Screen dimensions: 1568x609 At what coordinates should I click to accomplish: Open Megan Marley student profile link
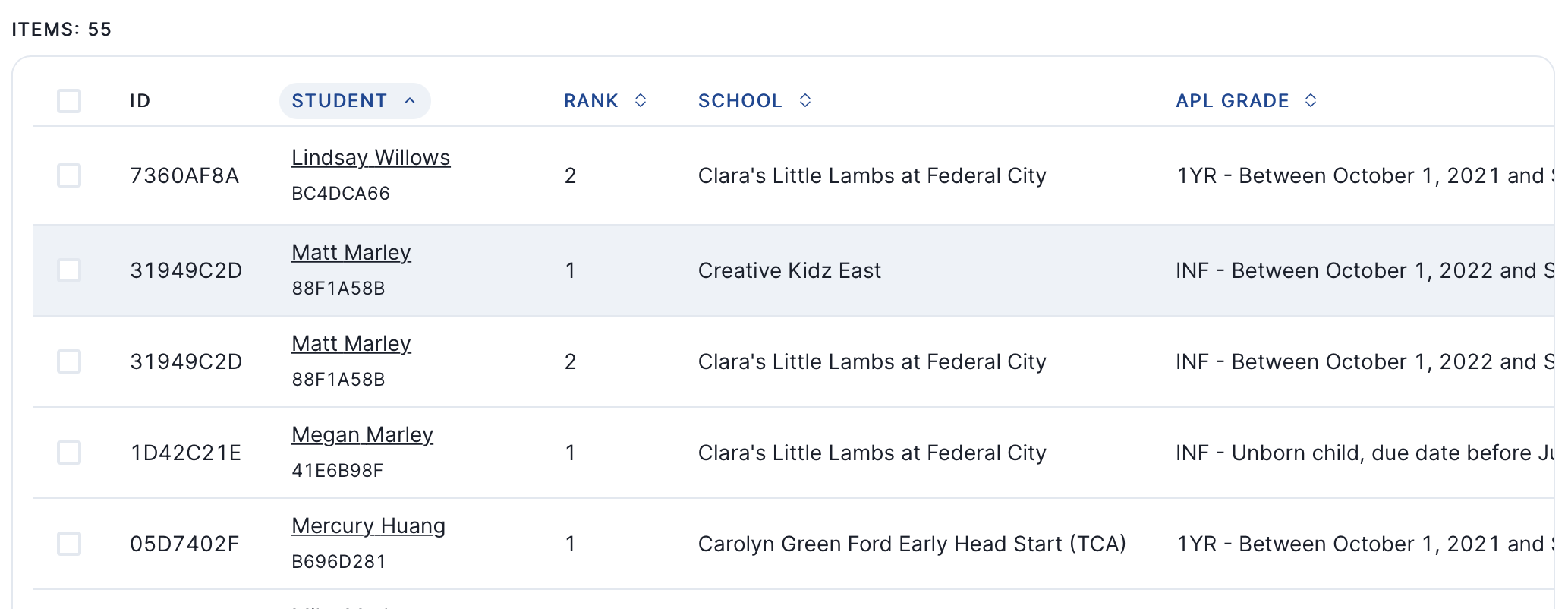point(362,434)
